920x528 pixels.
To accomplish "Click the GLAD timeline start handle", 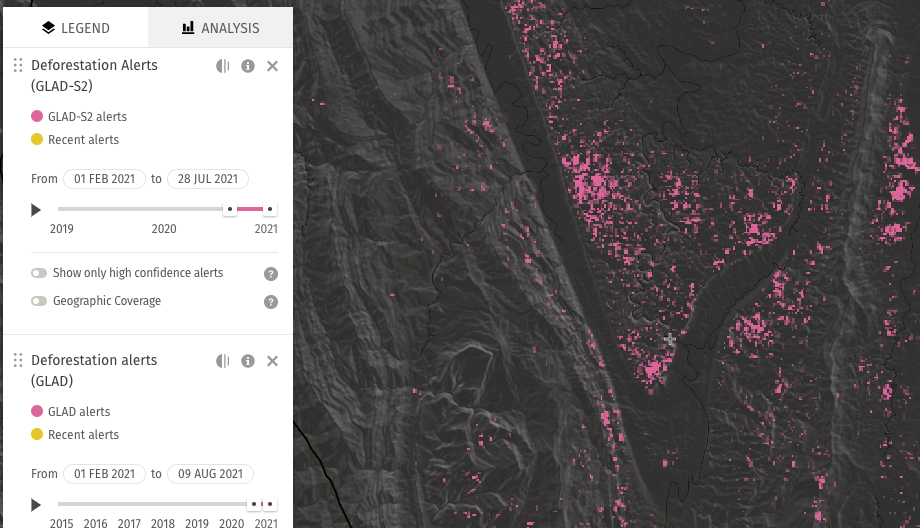I will [254, 504].
